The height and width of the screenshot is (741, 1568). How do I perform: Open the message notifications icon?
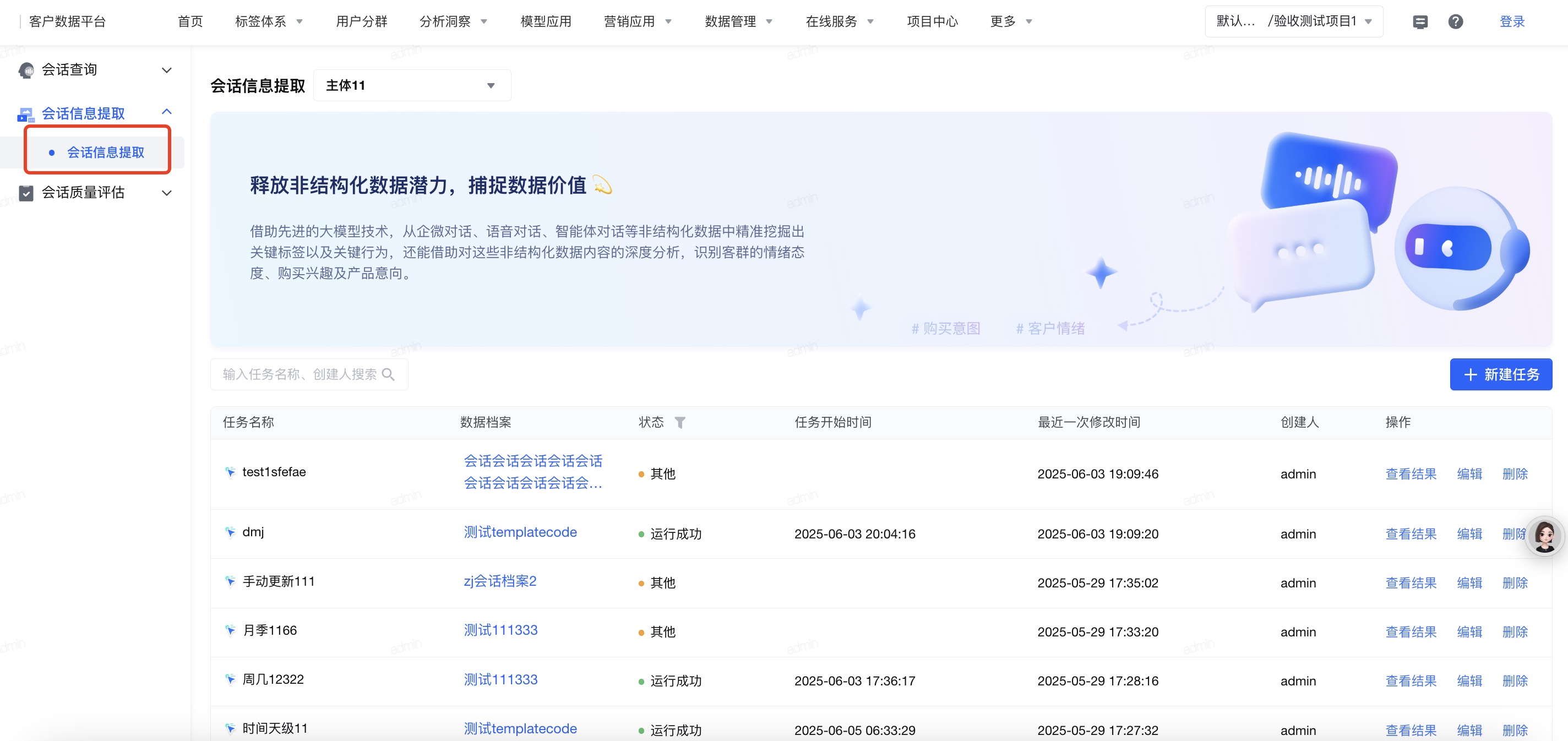pyautogui.click(x=1419, y=22)
